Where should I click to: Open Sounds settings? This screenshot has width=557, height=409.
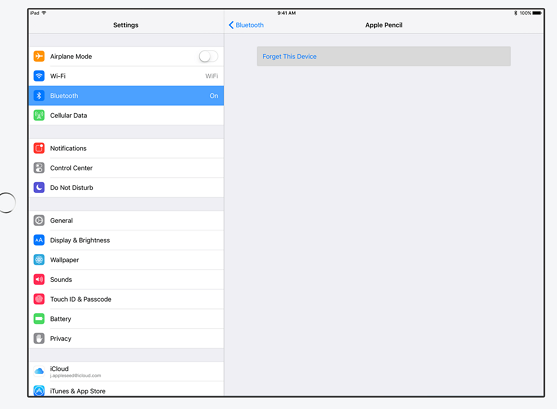(x=126, y=279)
